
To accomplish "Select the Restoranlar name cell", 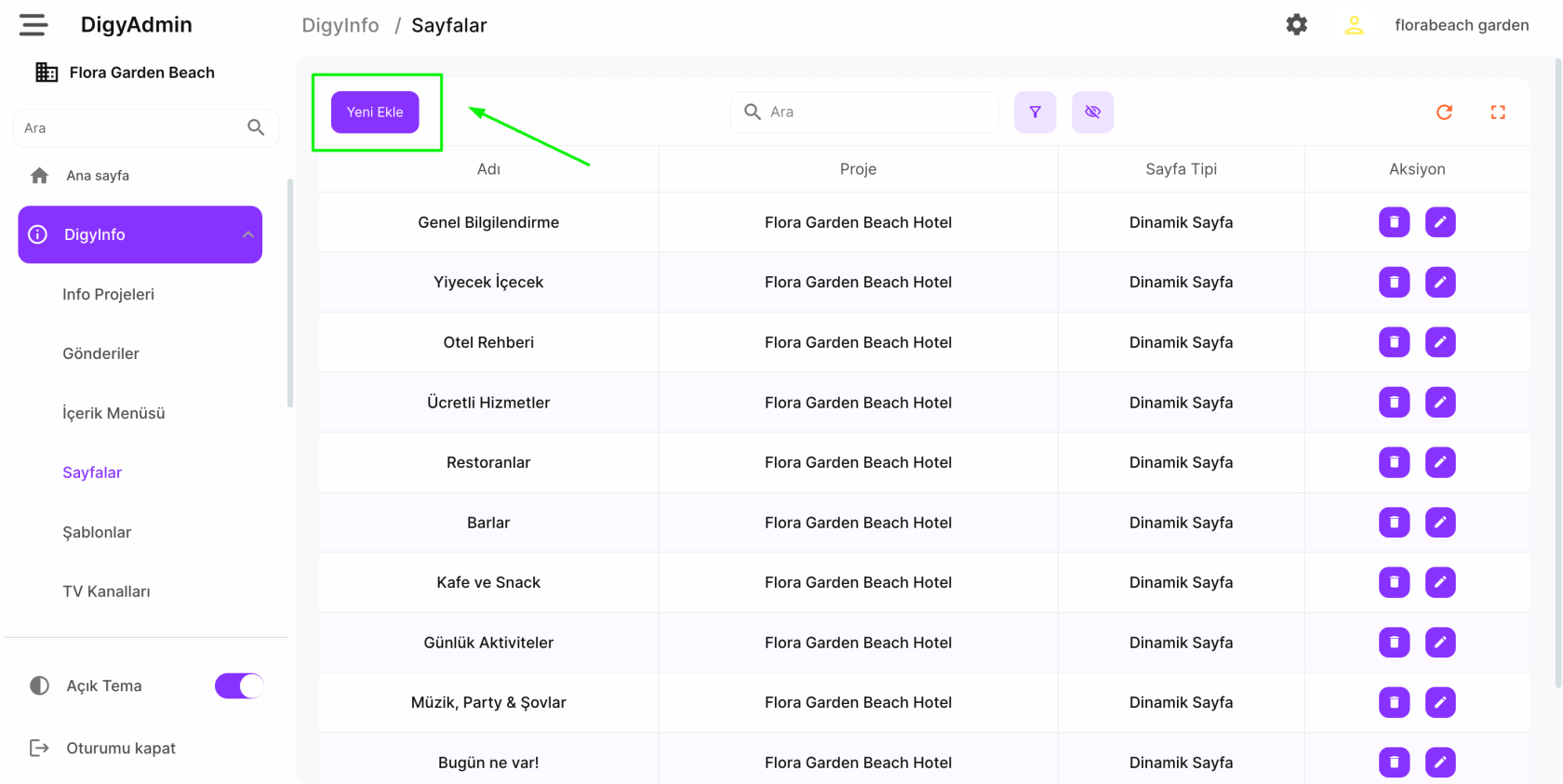I will click(488, 462).
